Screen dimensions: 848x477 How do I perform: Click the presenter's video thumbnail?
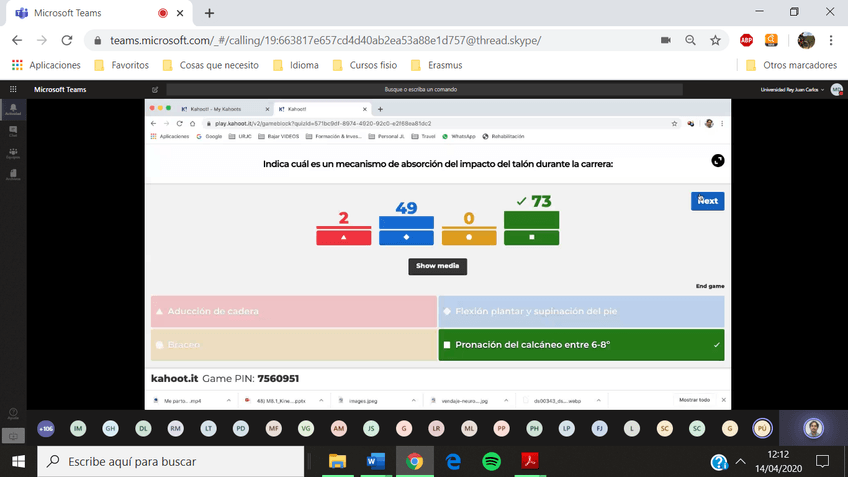(x=813, y=428)
